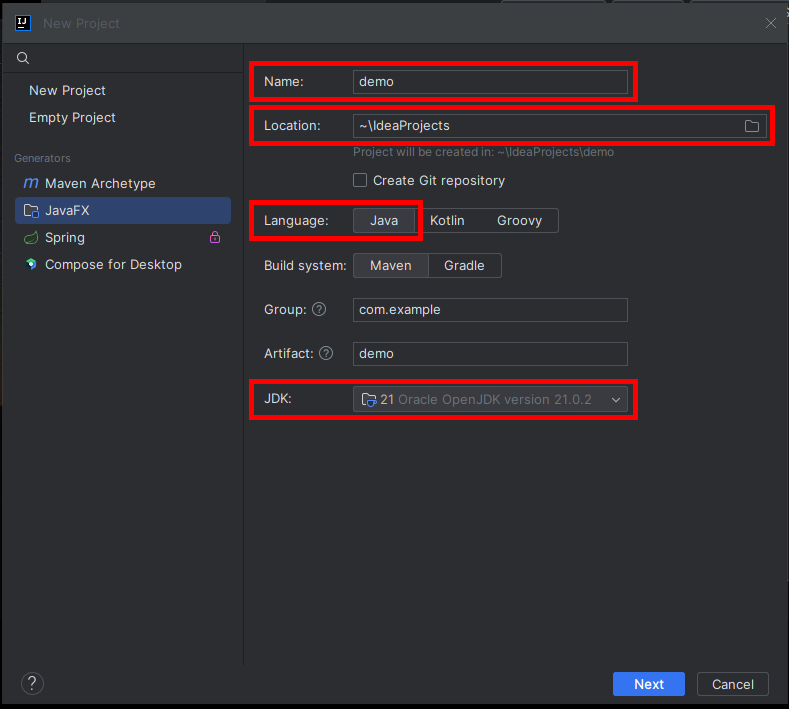Choose Maven build system
This screenshot has height=709, width=789.
(x=390, y=265)
